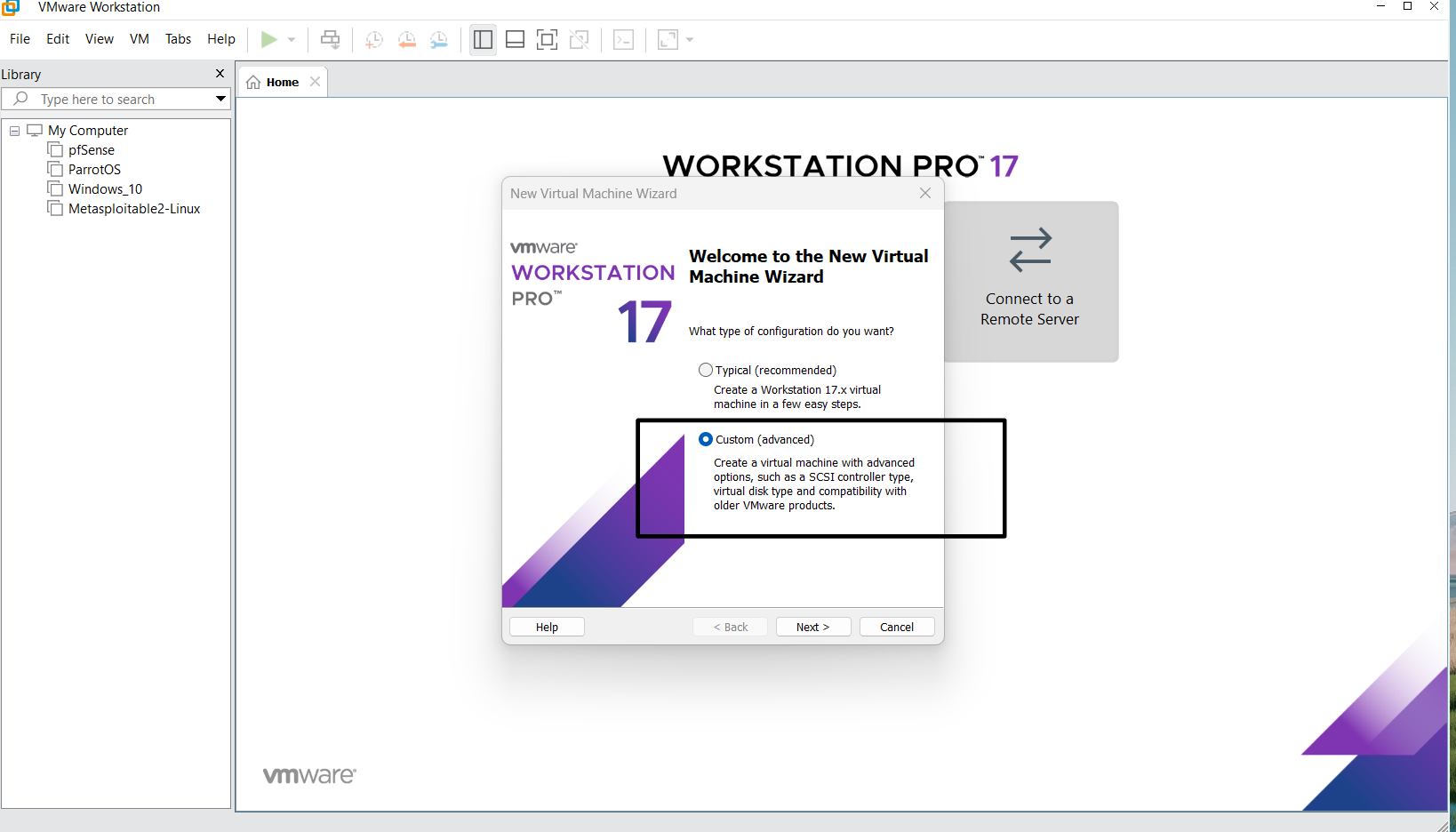Click the wizard Help button
The image size is (1456, 832).
click(x=547, y=627)
